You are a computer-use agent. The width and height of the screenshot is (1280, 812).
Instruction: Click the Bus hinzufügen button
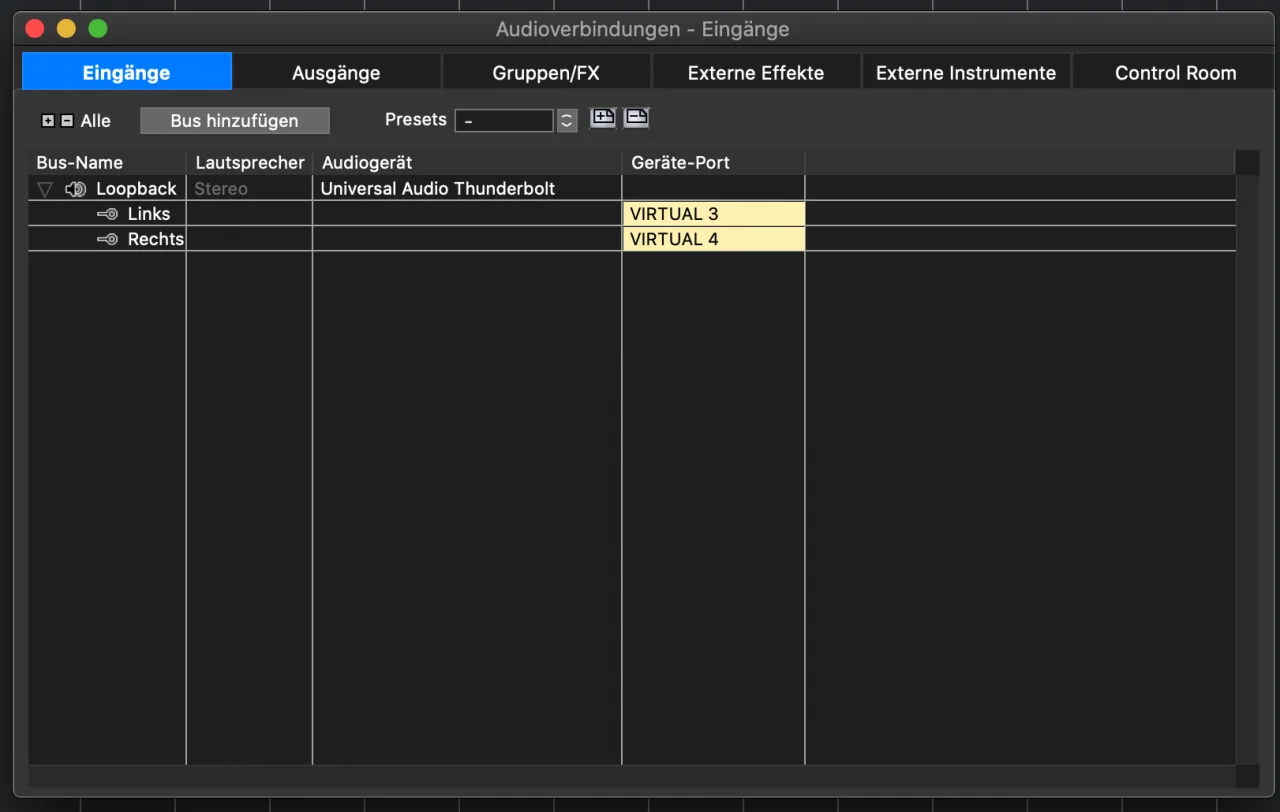[234, 121]
